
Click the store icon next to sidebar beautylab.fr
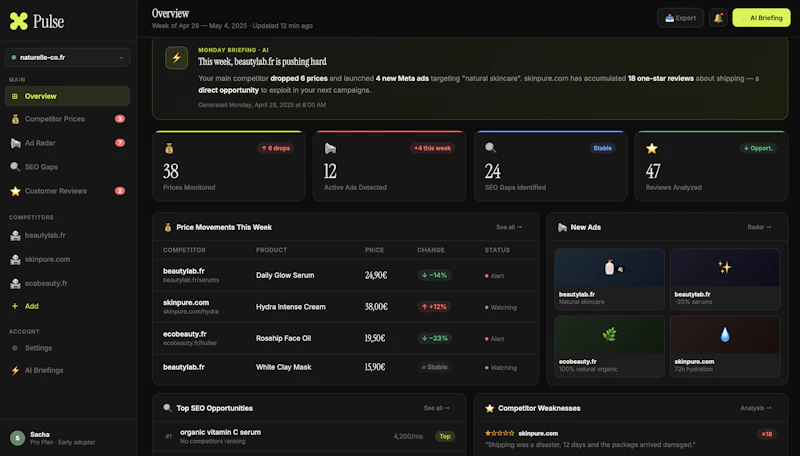[x=15, y=235]
